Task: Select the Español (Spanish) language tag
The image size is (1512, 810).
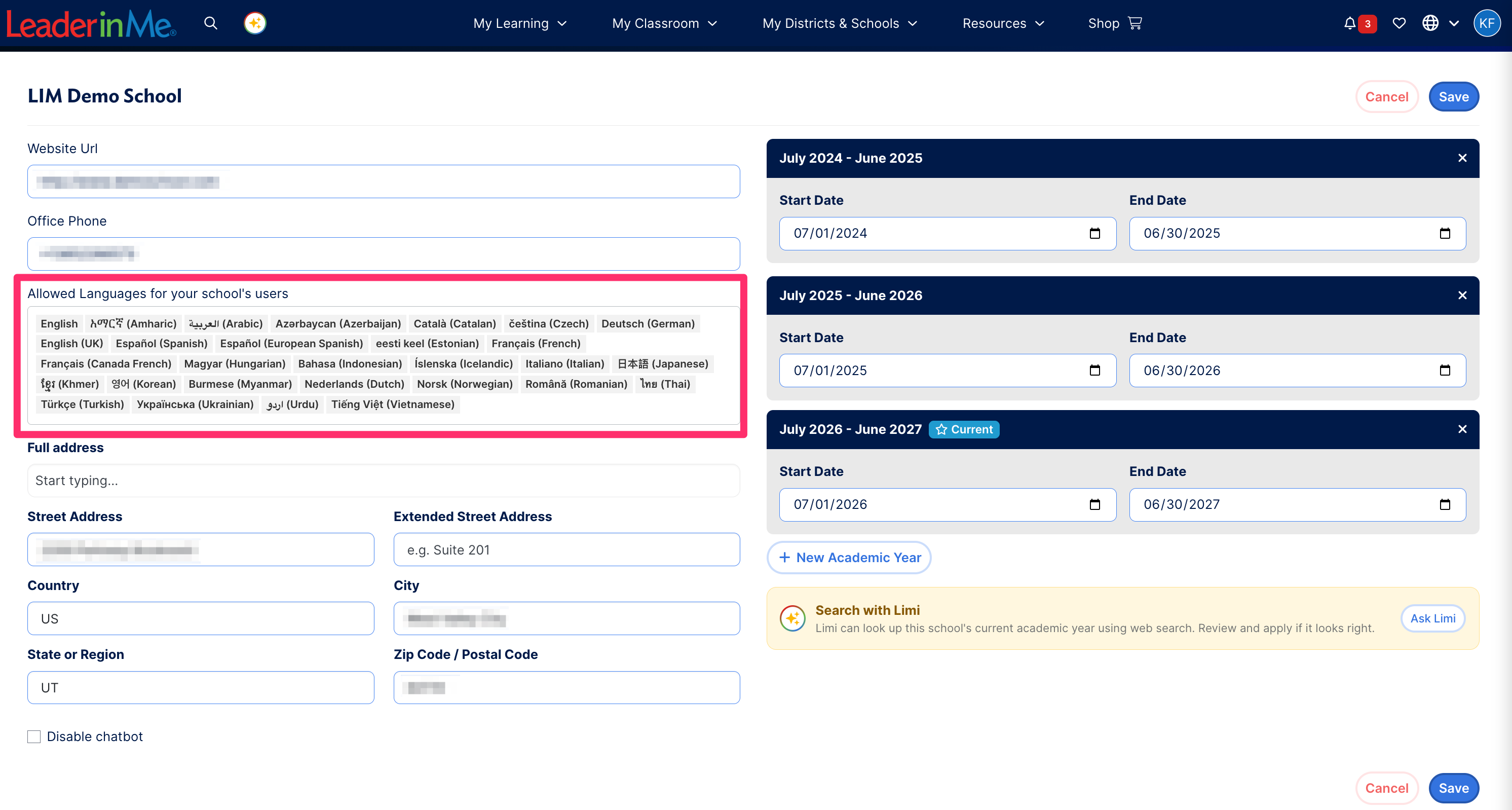Action: point(162,343)
